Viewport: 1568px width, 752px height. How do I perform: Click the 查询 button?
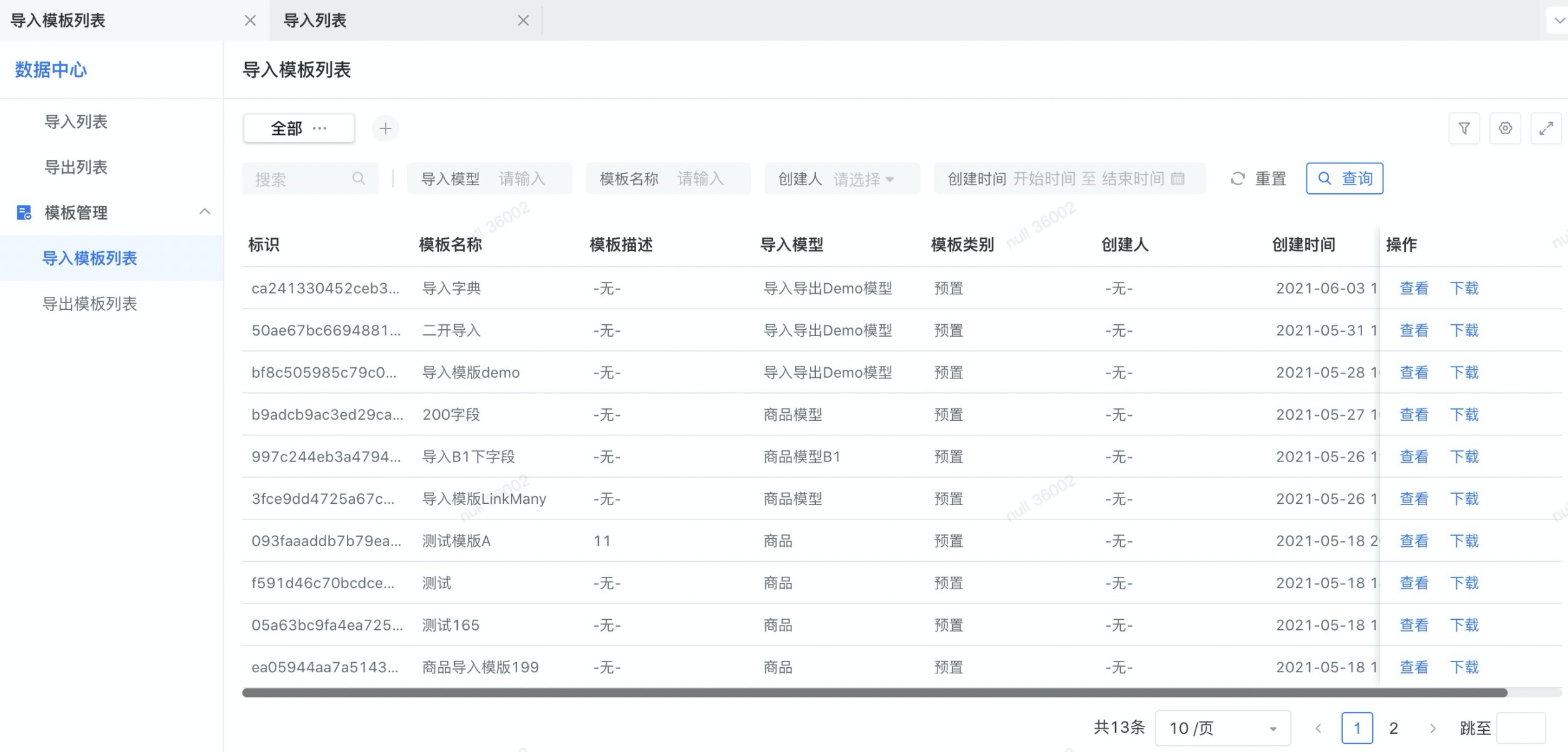coord(1345,179)
